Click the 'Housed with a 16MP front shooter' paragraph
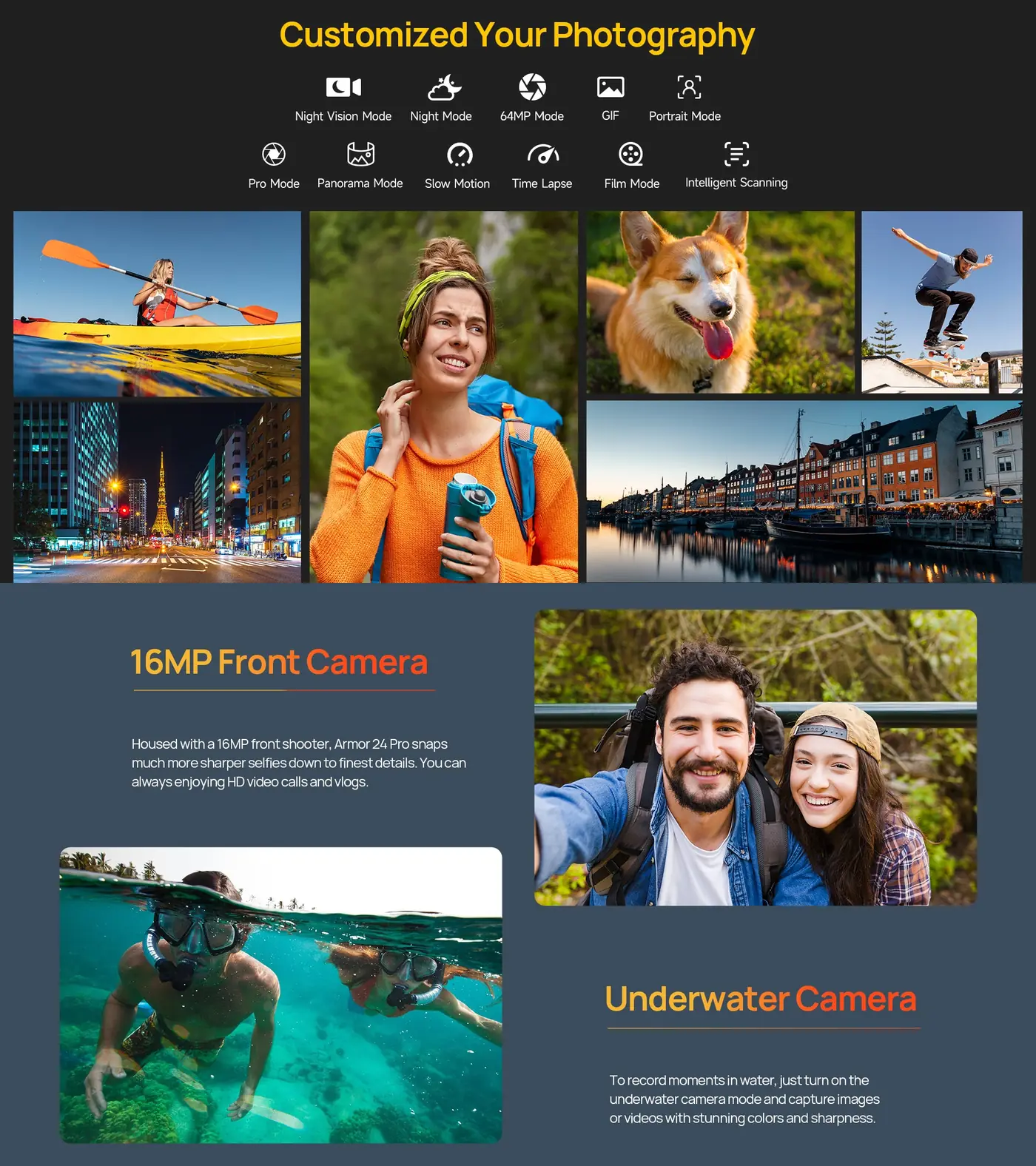Viewport: 1036px width, 1166px height. pyautogui.click(x=299, y=763)
